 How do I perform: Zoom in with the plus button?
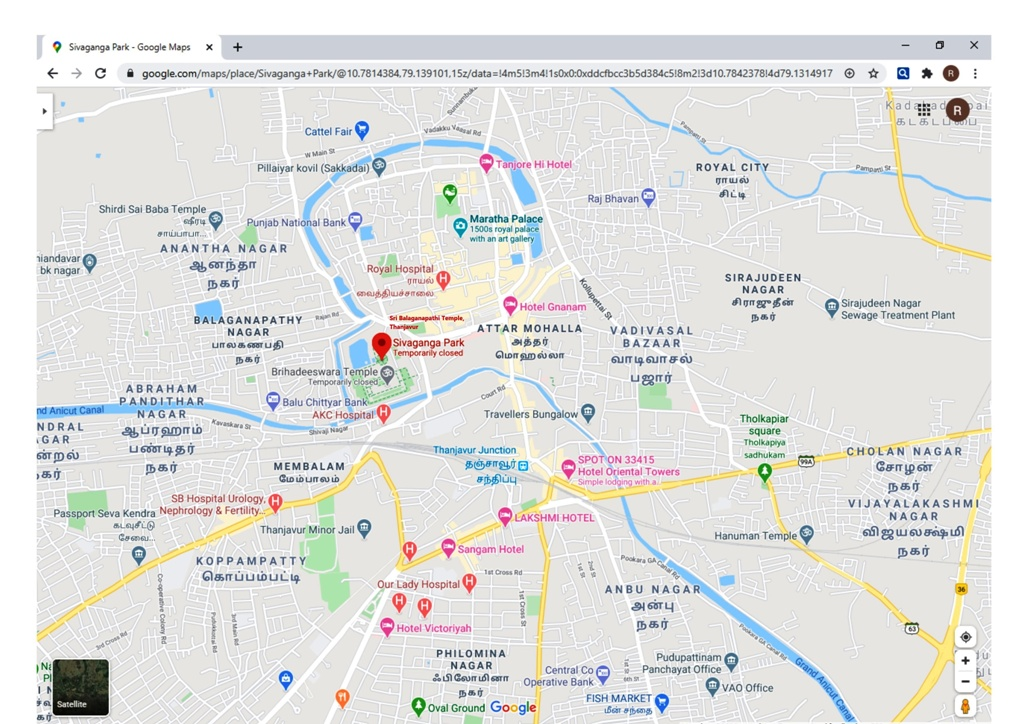965,661
